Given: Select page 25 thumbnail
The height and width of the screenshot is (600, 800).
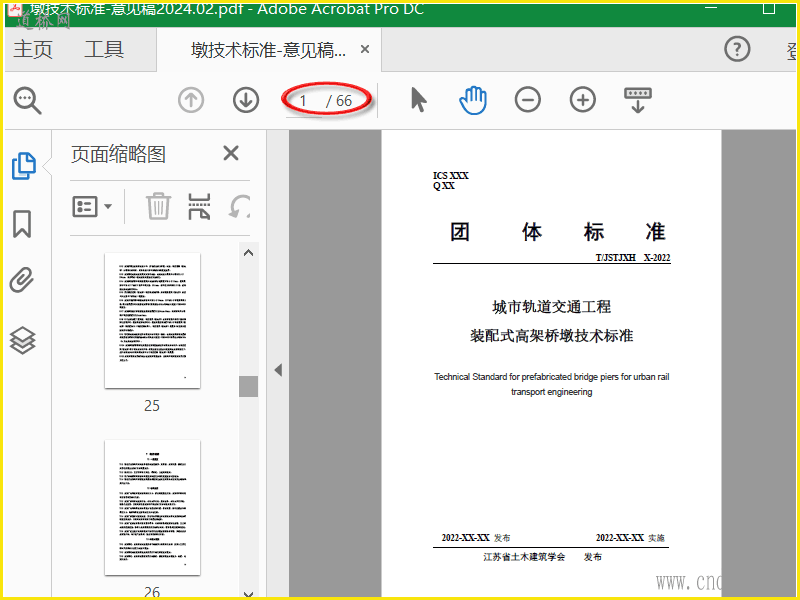Looking at the screenshot, I should [152, 320].
